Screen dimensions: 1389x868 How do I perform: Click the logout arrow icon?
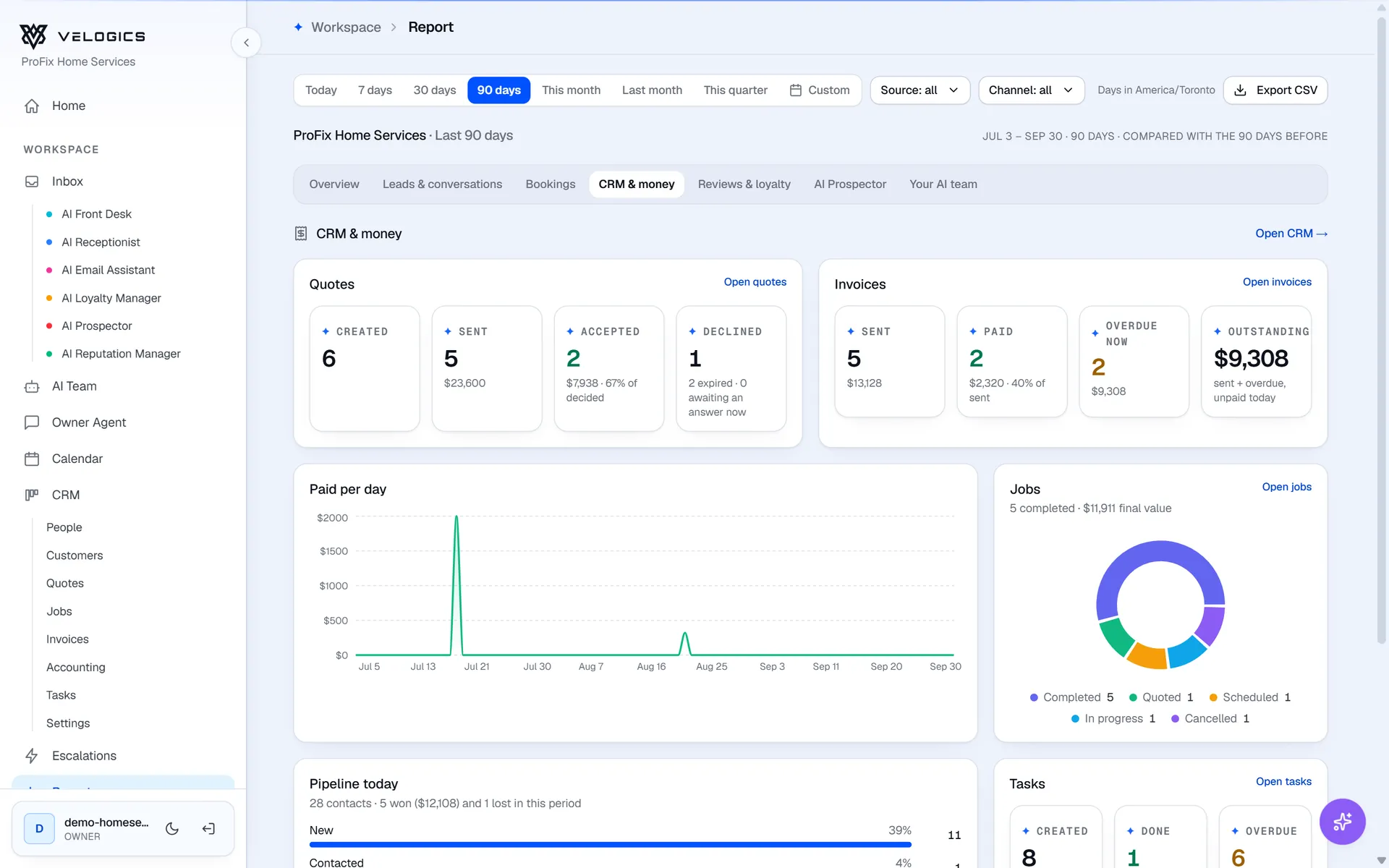pos(208,829)
